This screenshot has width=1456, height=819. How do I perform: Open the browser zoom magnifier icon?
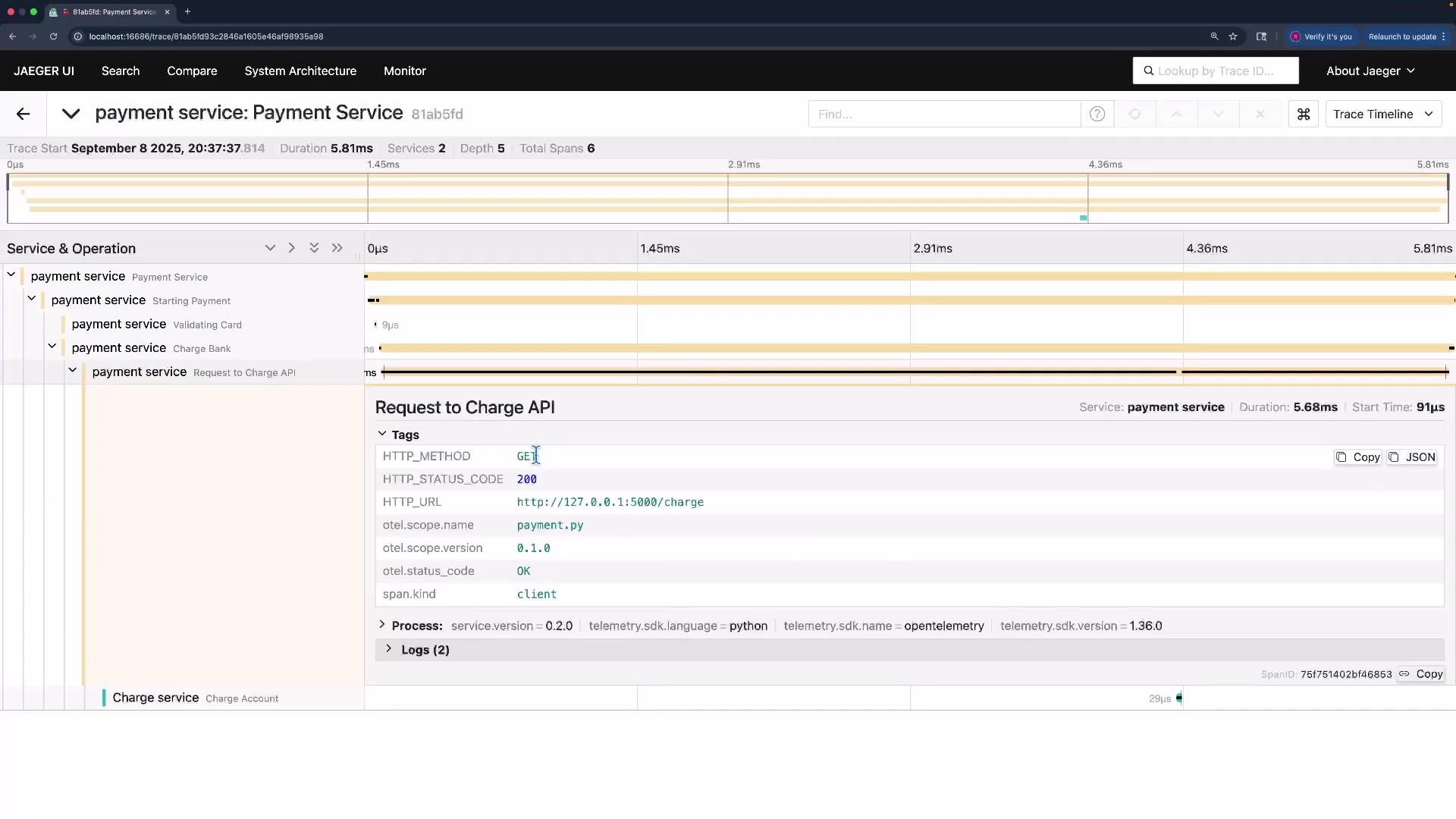click(x=1215, y=36)
